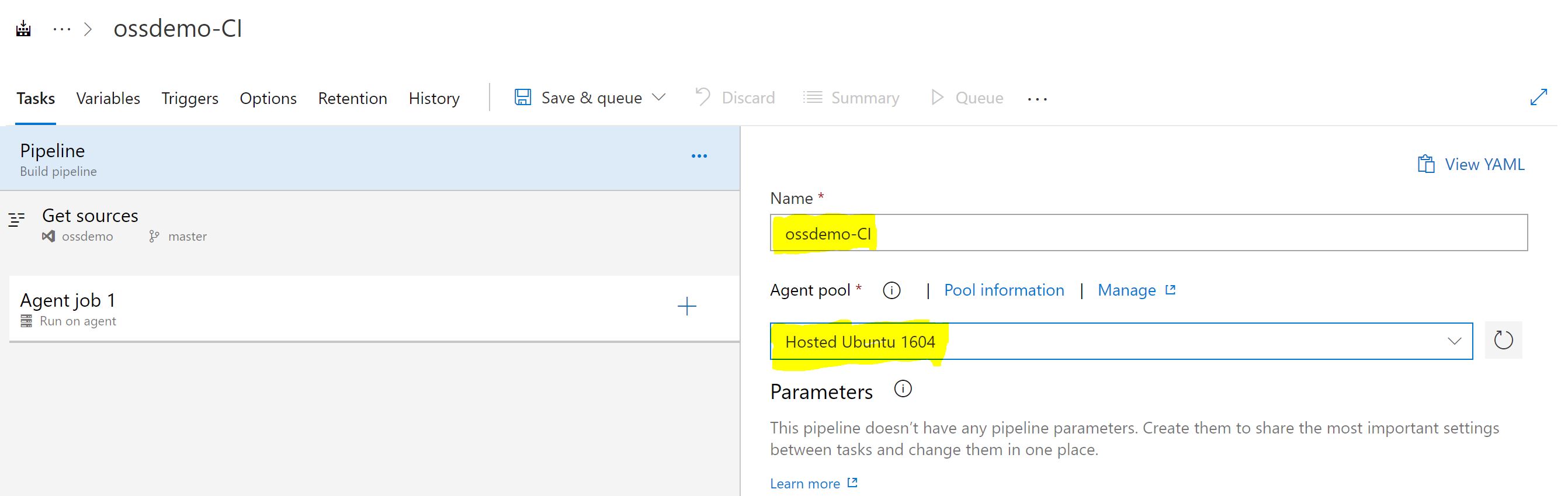Viewport: 1568px width, 496px height.
Task: Click the Azure Pipelines build icon in breadcrumb
Action: point(23,29)
